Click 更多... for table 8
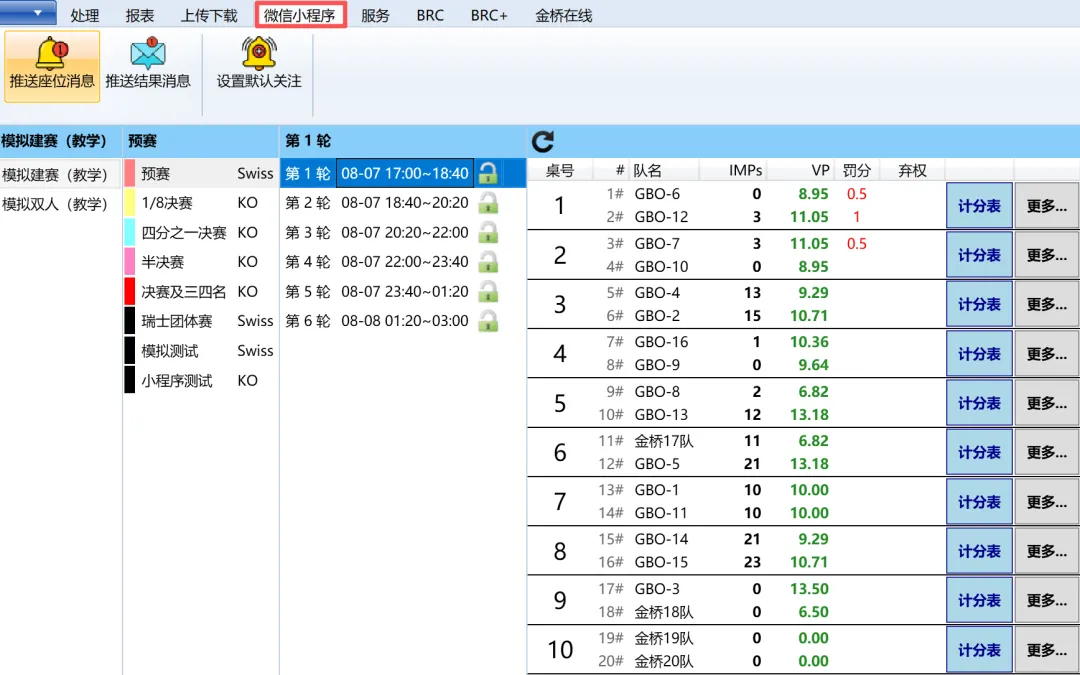Image resolution: width=1080 pixels, height=675 pixels. tap(1047, 551)
